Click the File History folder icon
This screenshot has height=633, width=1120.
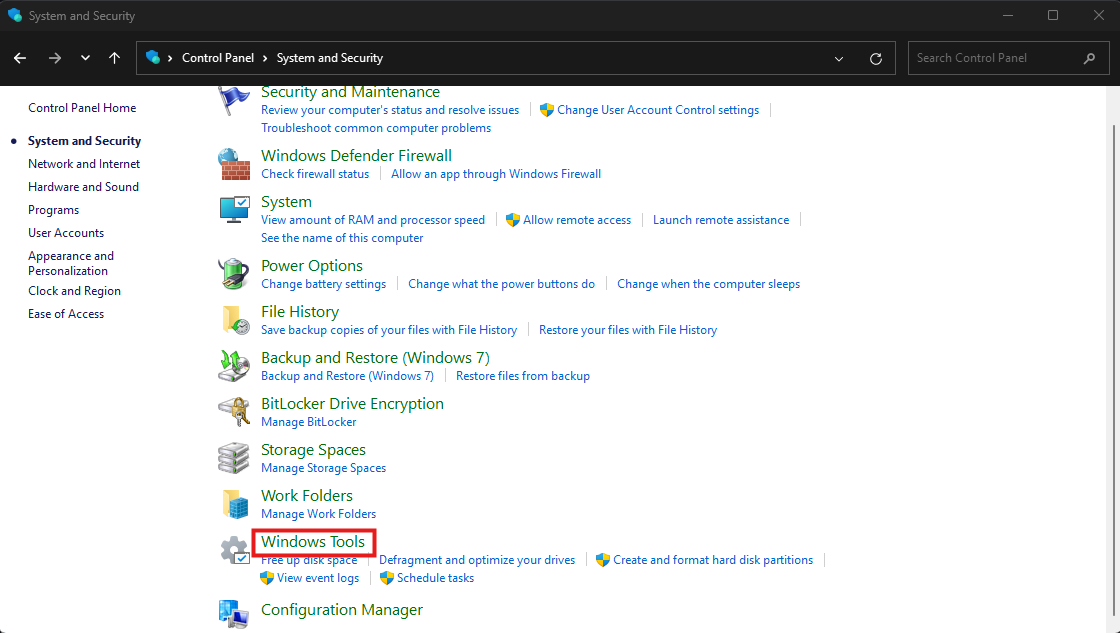pyautogui.click(x=234, y=319)
